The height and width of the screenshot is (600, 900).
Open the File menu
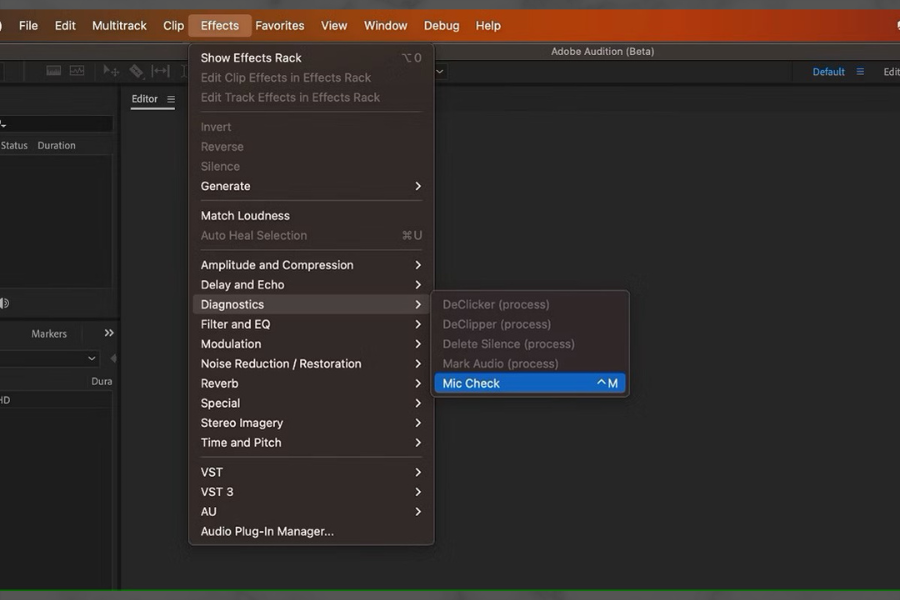28,26
